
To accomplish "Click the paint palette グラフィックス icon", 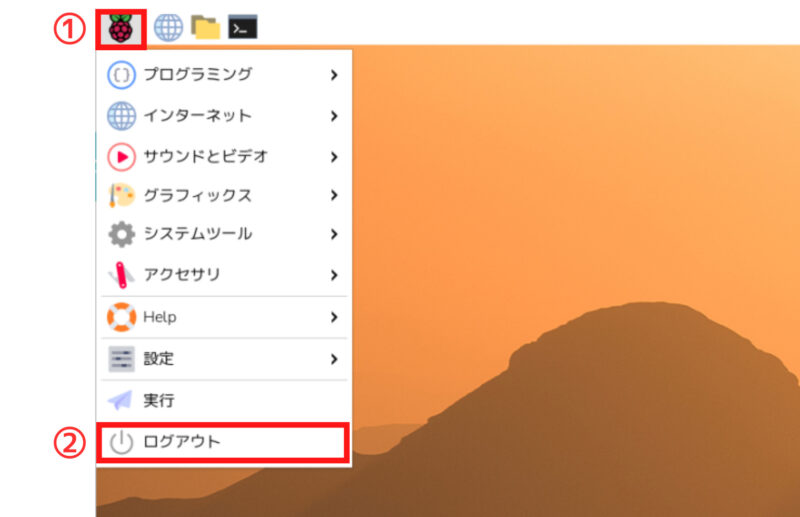I will [x=121, y=195].
